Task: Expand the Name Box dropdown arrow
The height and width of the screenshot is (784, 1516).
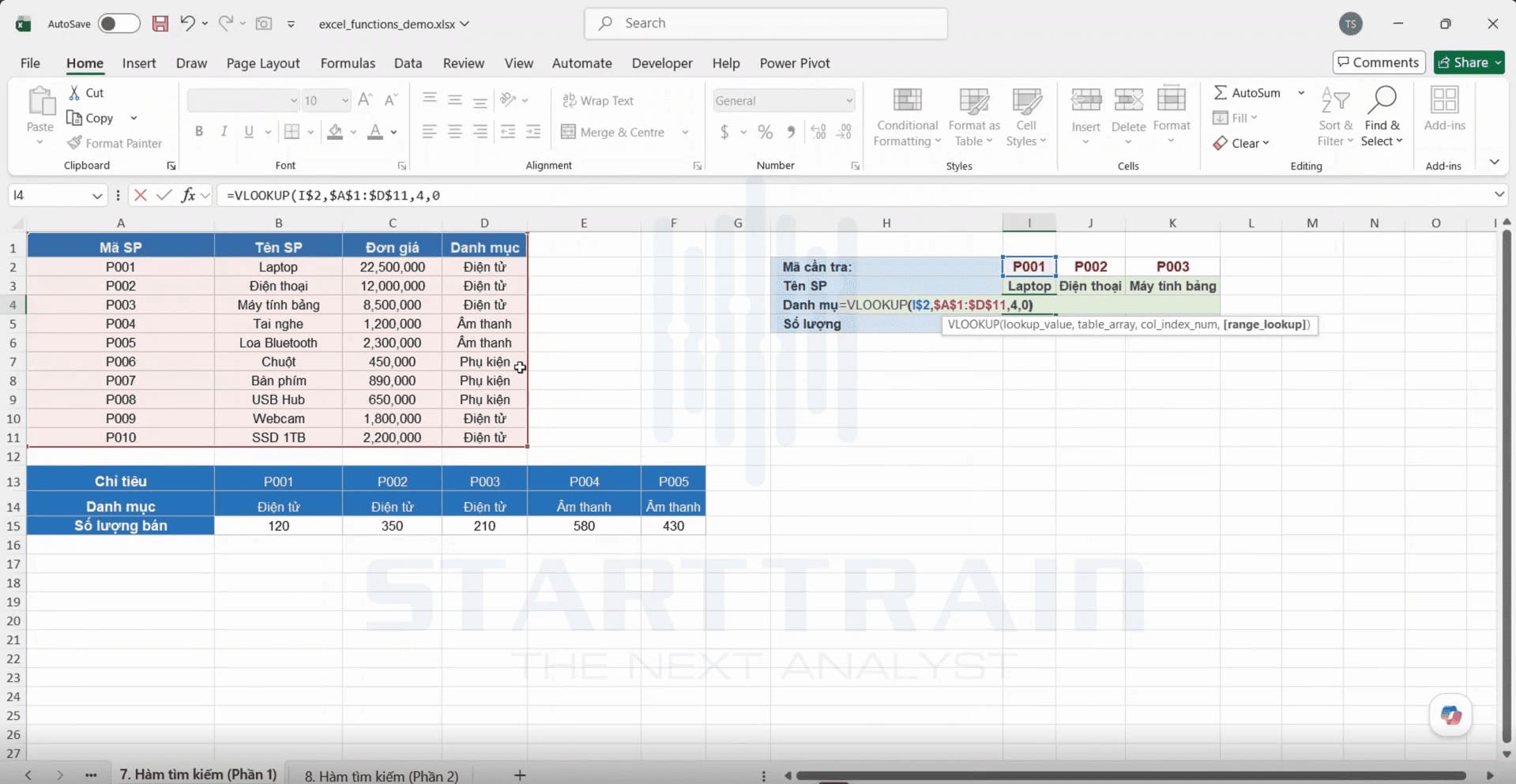Action: tap(97, 195)
